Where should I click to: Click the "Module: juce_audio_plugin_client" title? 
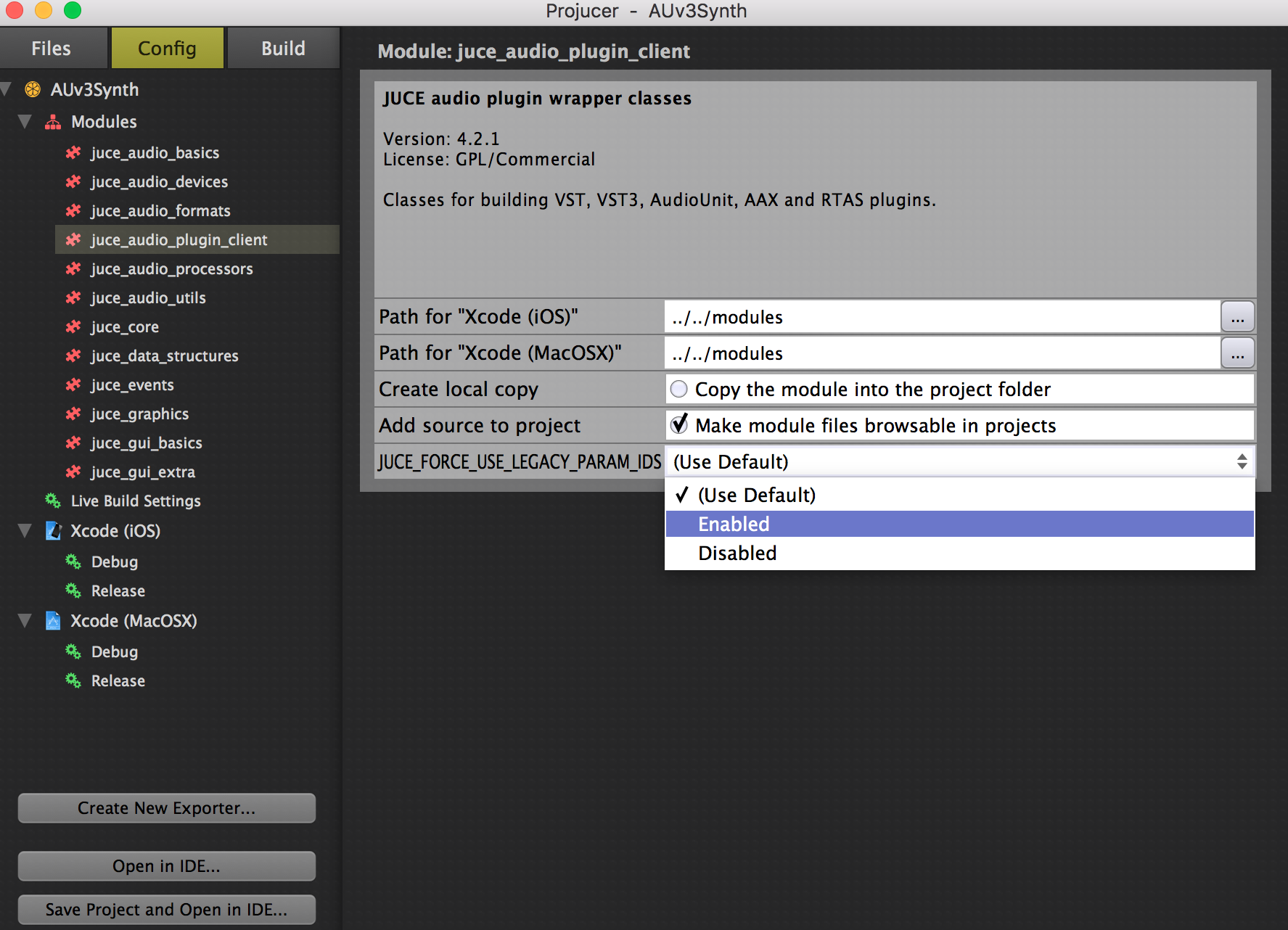point(534,52)
